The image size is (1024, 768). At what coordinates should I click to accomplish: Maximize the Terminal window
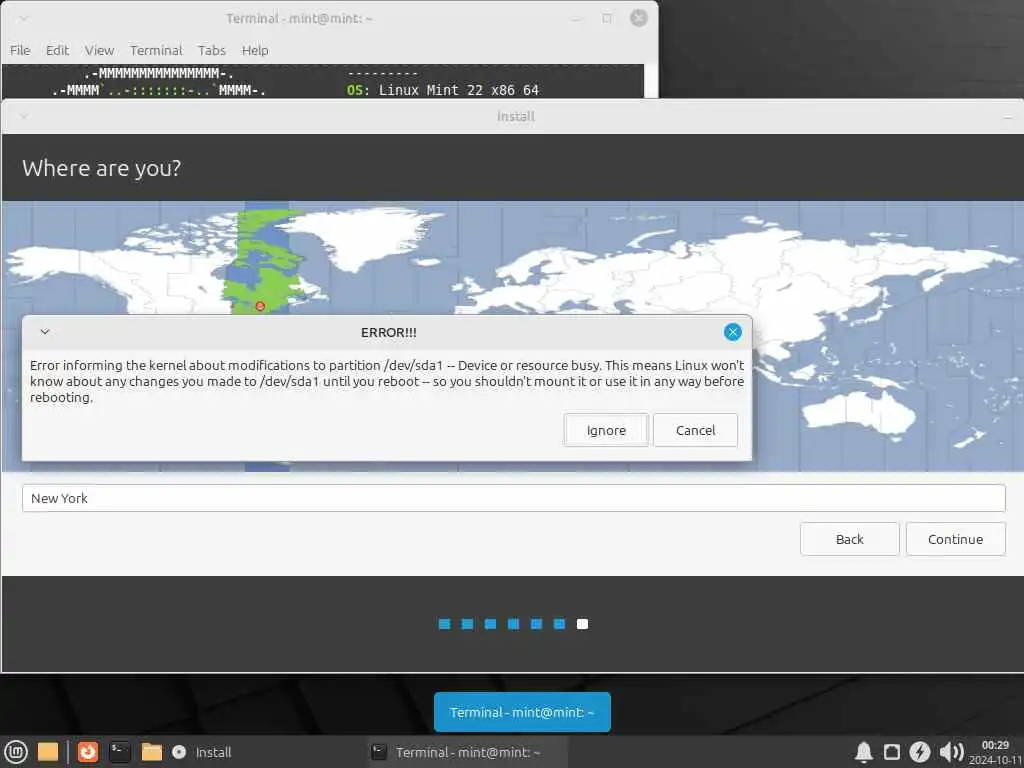pyautogui.click(x=607, y=18)
